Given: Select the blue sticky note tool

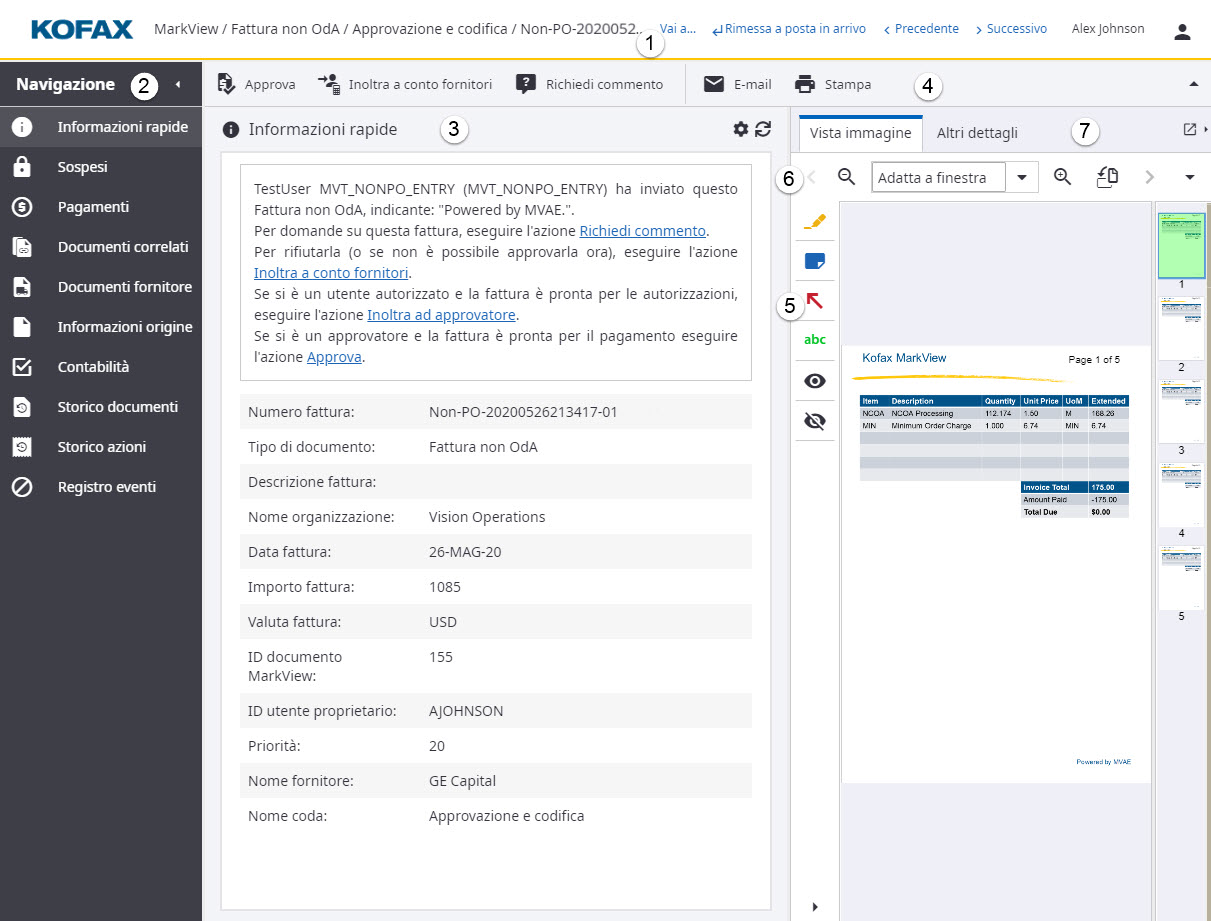Looking at the screenshot, I should [815, 261].
